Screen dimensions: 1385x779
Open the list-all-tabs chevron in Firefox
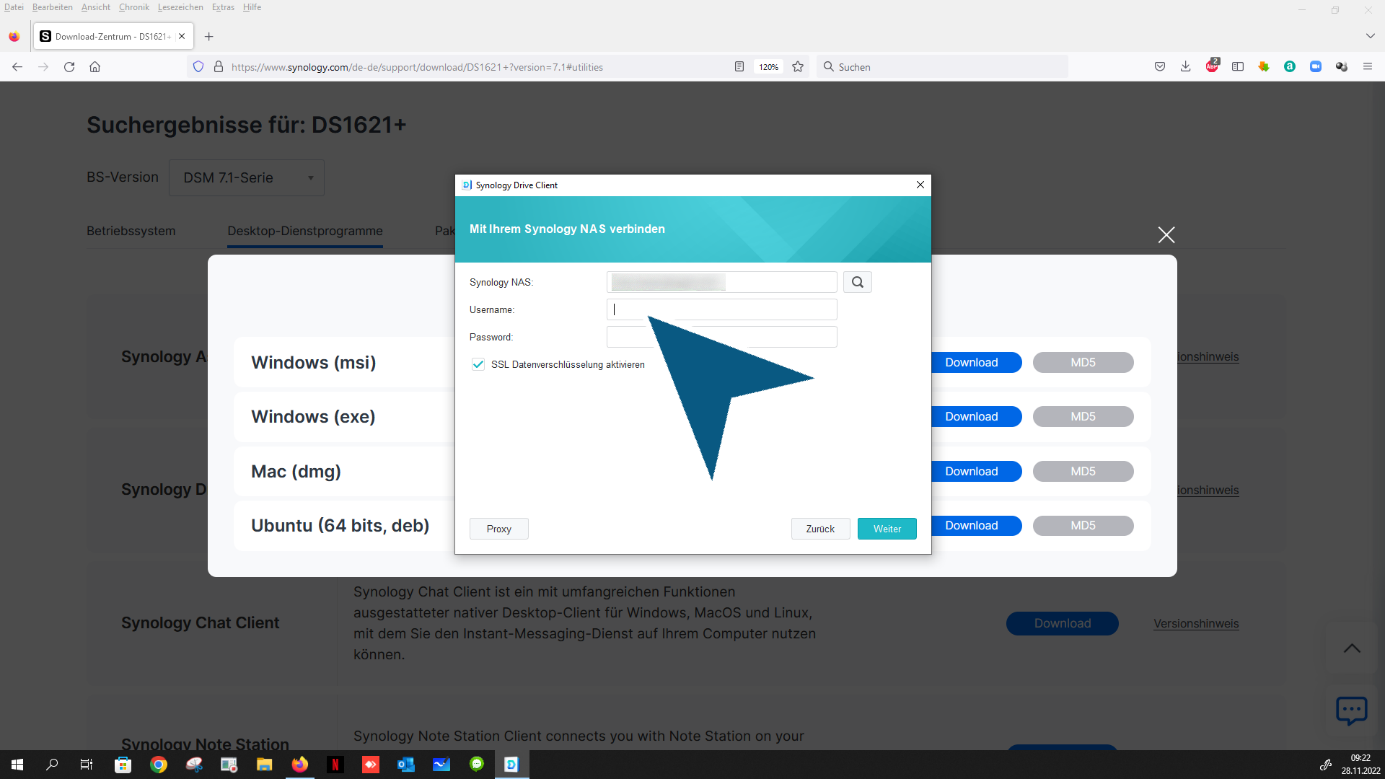(1369, 36)
